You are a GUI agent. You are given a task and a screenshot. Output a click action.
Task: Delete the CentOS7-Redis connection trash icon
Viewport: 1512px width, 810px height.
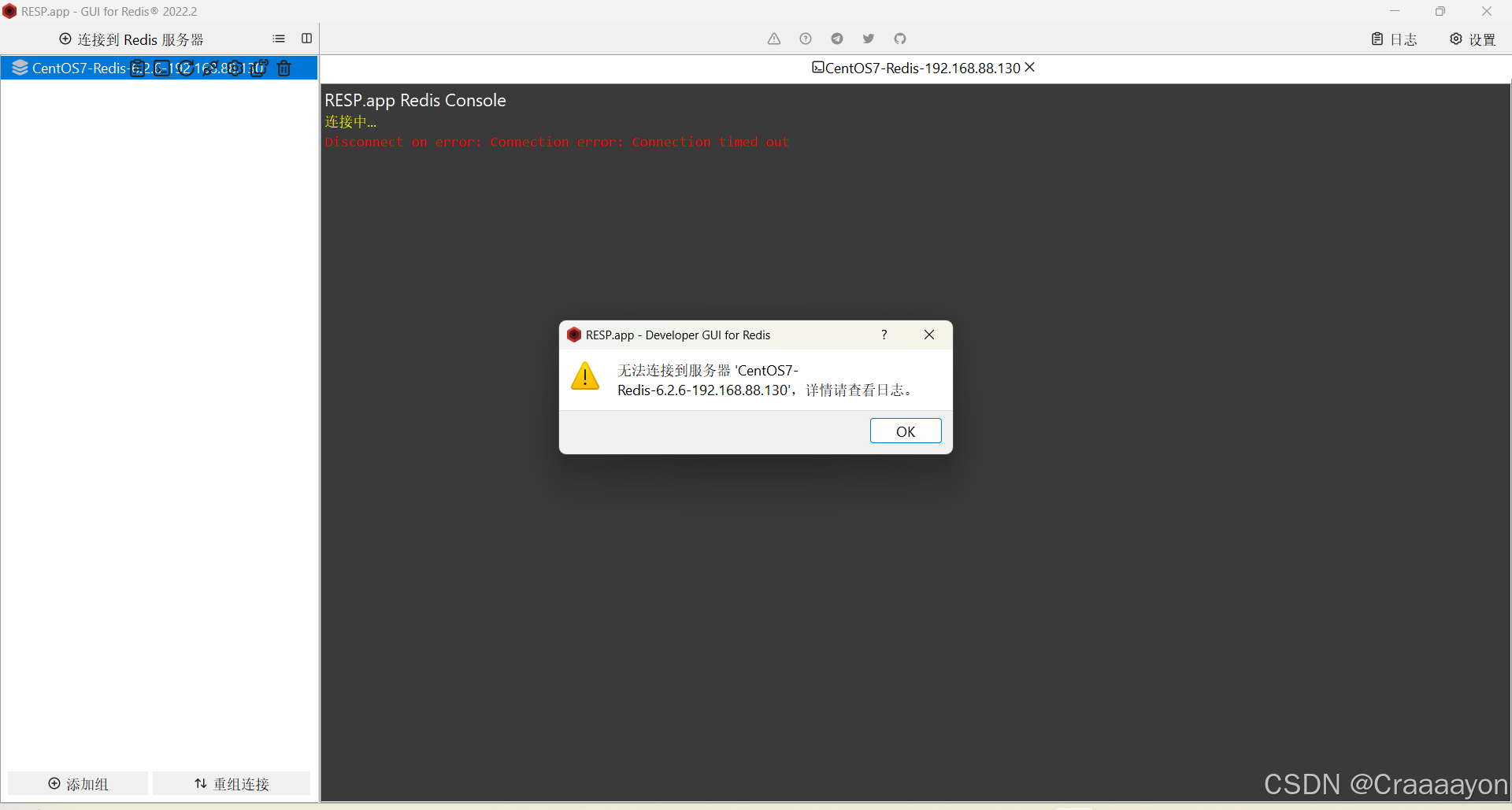283,68
